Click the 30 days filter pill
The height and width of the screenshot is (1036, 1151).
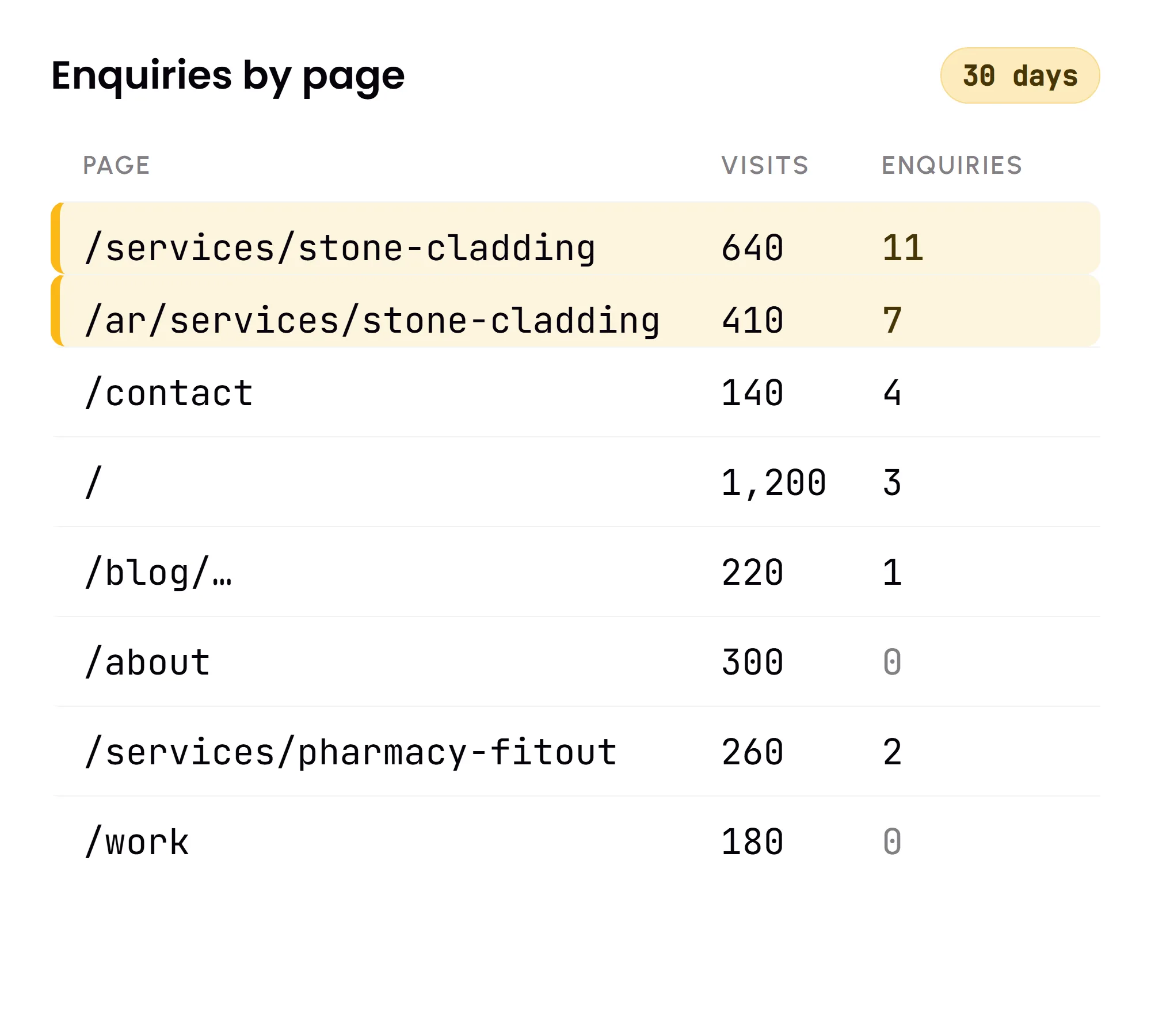pyautogui.click(x=1020, y=75)
